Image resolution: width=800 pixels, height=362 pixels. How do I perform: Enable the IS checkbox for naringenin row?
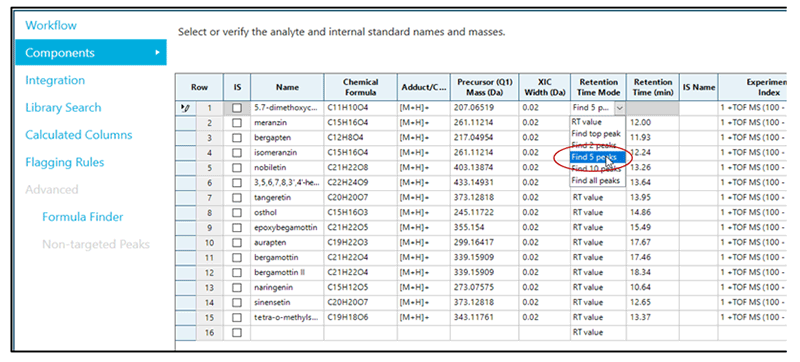pyautogui.click(x=237, y=288)
